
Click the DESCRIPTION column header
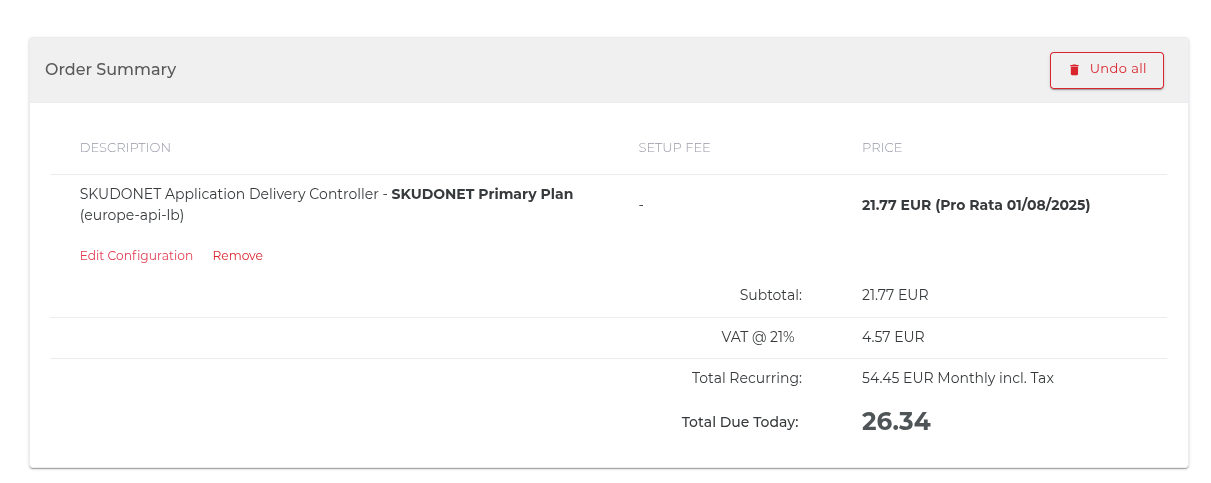point(125,148)
